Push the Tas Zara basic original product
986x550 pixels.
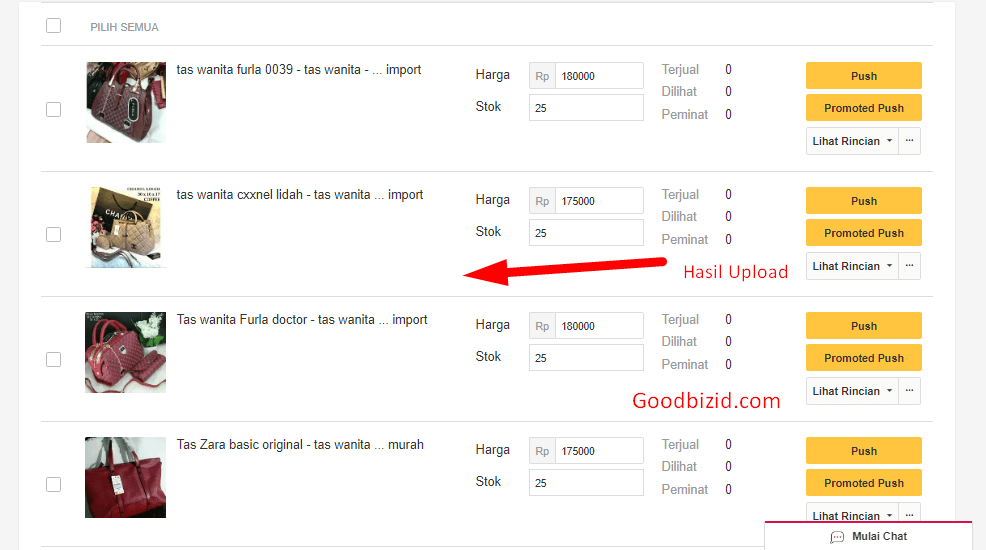click(863, 451)
